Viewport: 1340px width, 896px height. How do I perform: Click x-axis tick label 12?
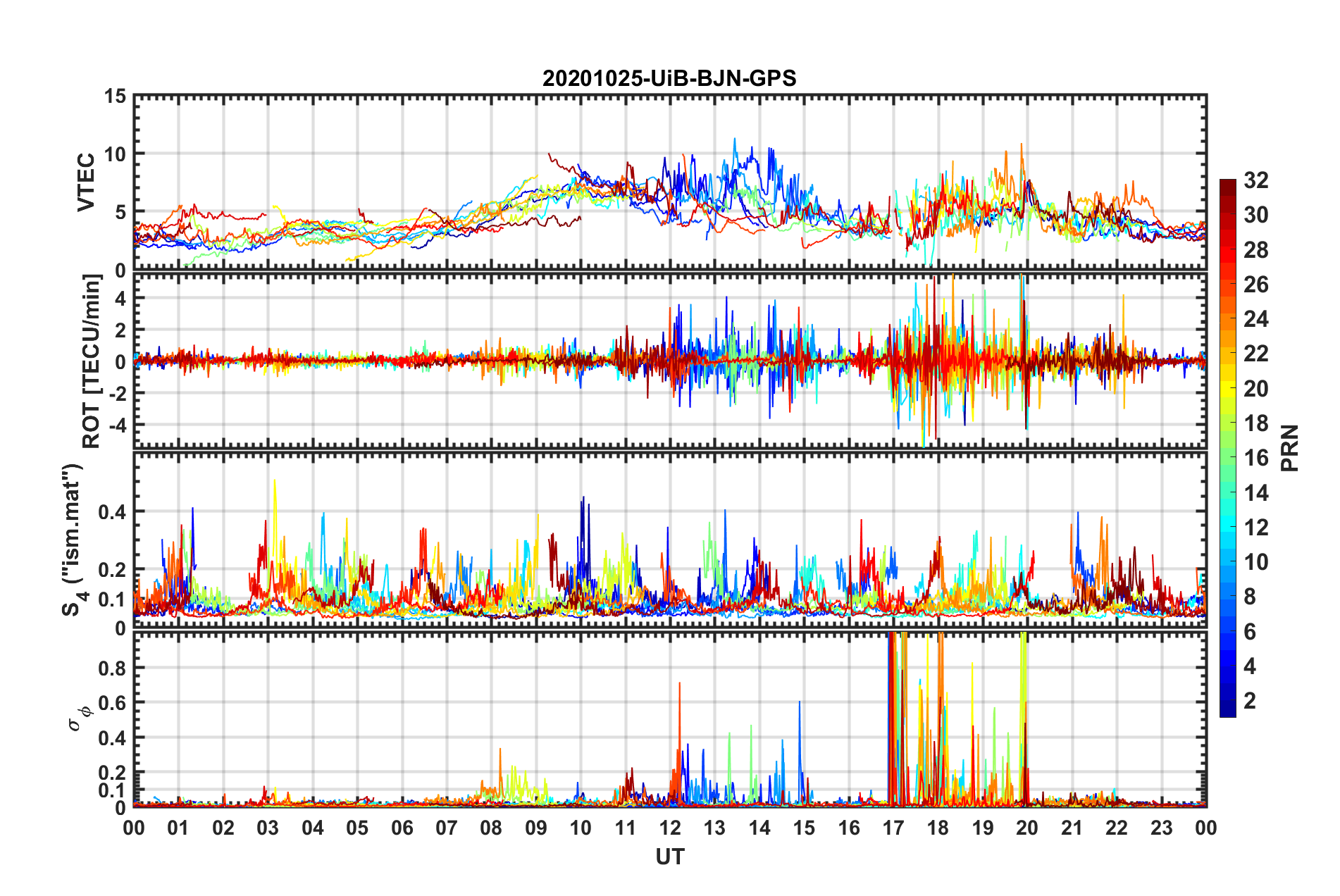pyautogui.click(x=670, y=828)
